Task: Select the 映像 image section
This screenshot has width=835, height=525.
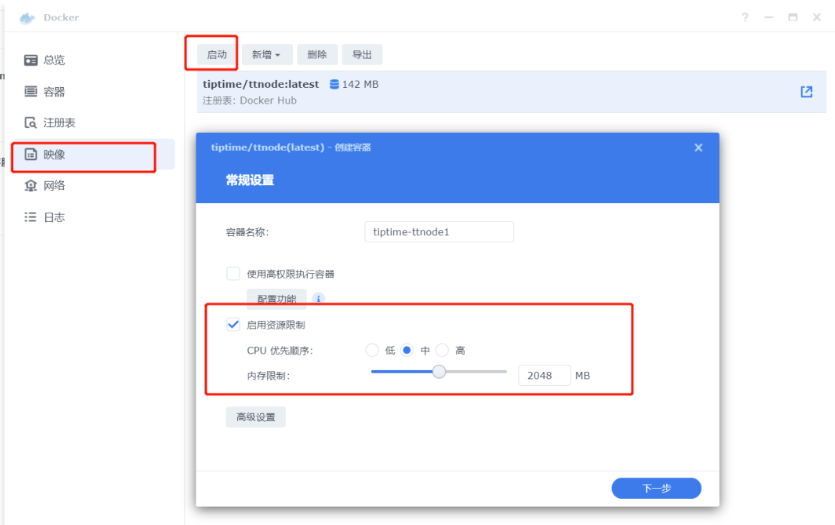Action: [54, 155]
